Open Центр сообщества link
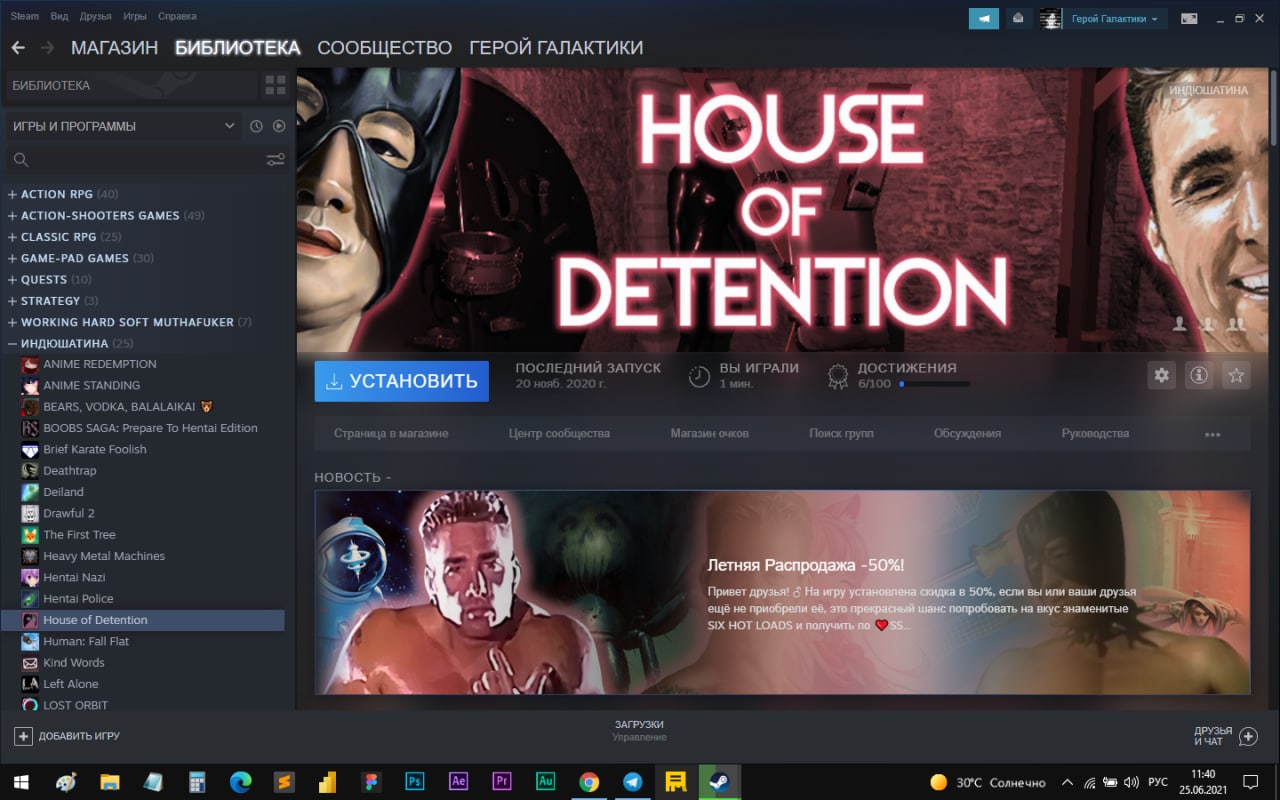The height and width of the screenshot is (800, 1280). [x=559, y=434]
